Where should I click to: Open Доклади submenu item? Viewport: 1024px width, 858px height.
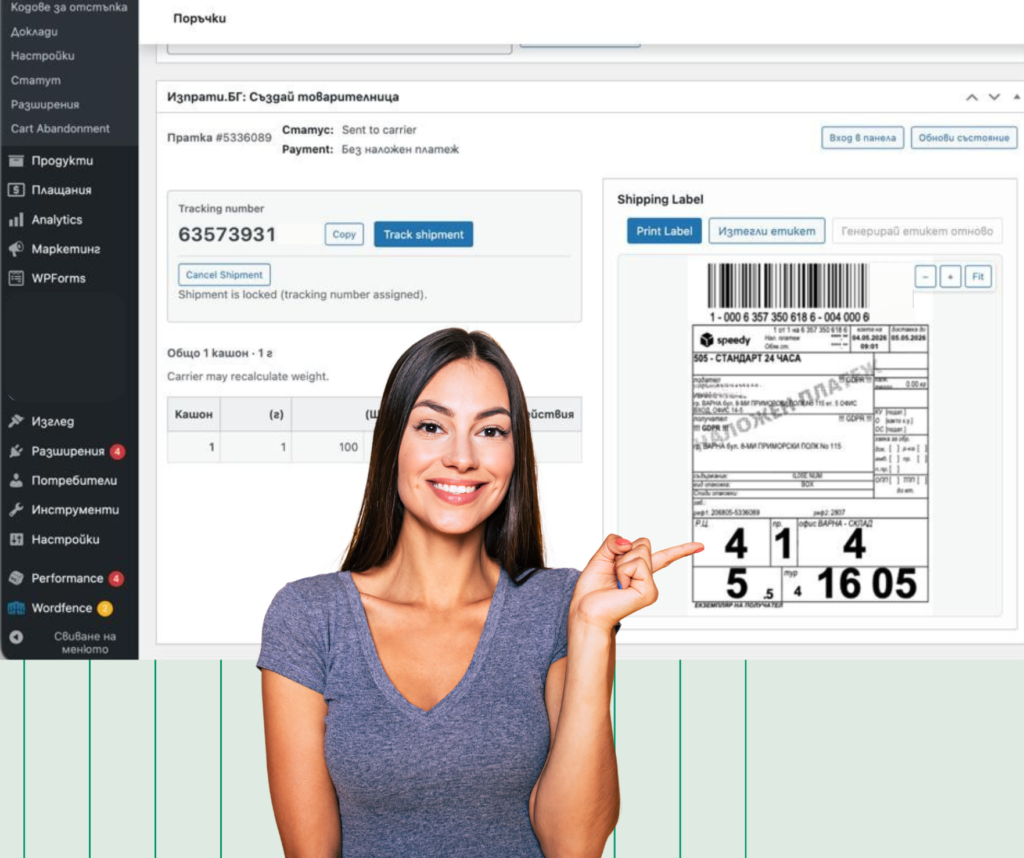(34, 31)
